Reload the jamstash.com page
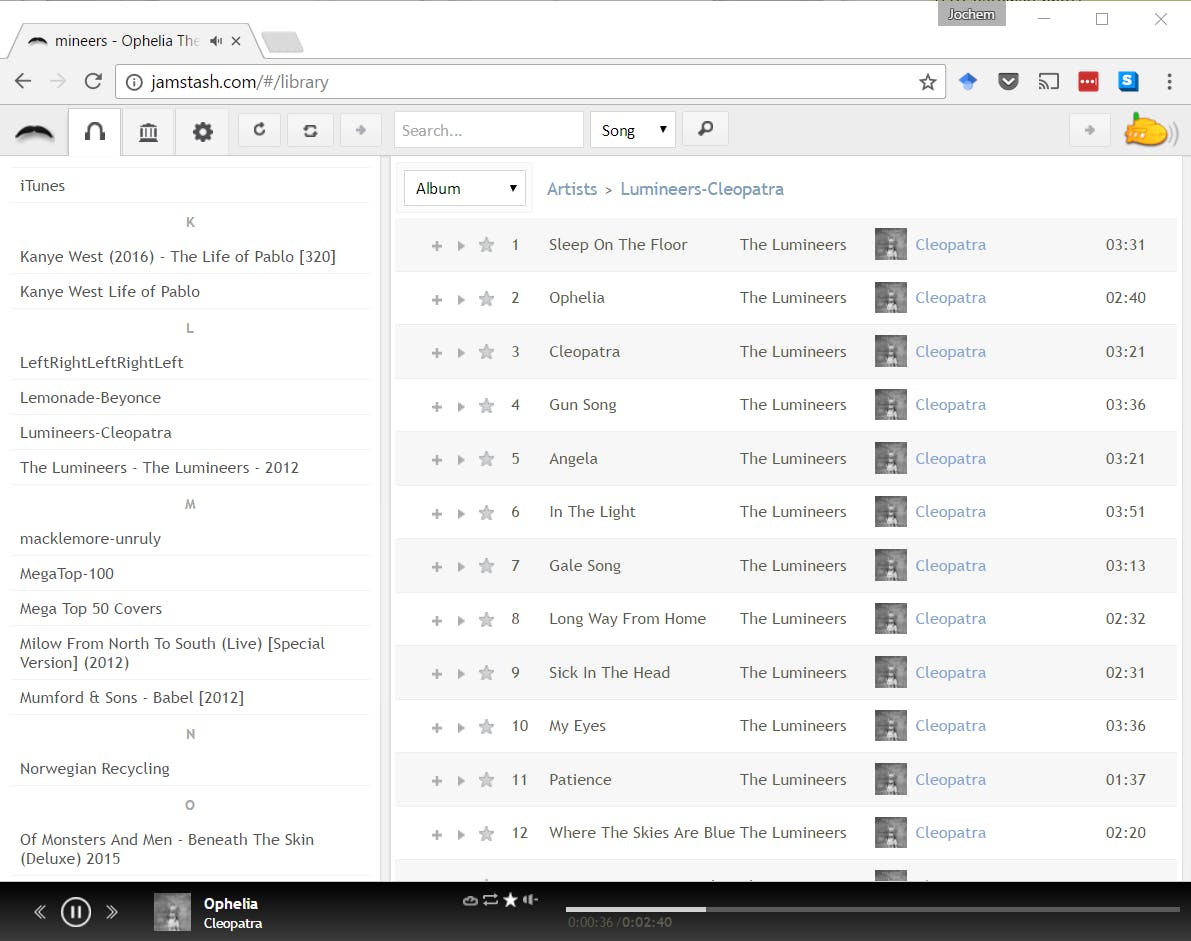1191x941 pixels. point(93,81)
